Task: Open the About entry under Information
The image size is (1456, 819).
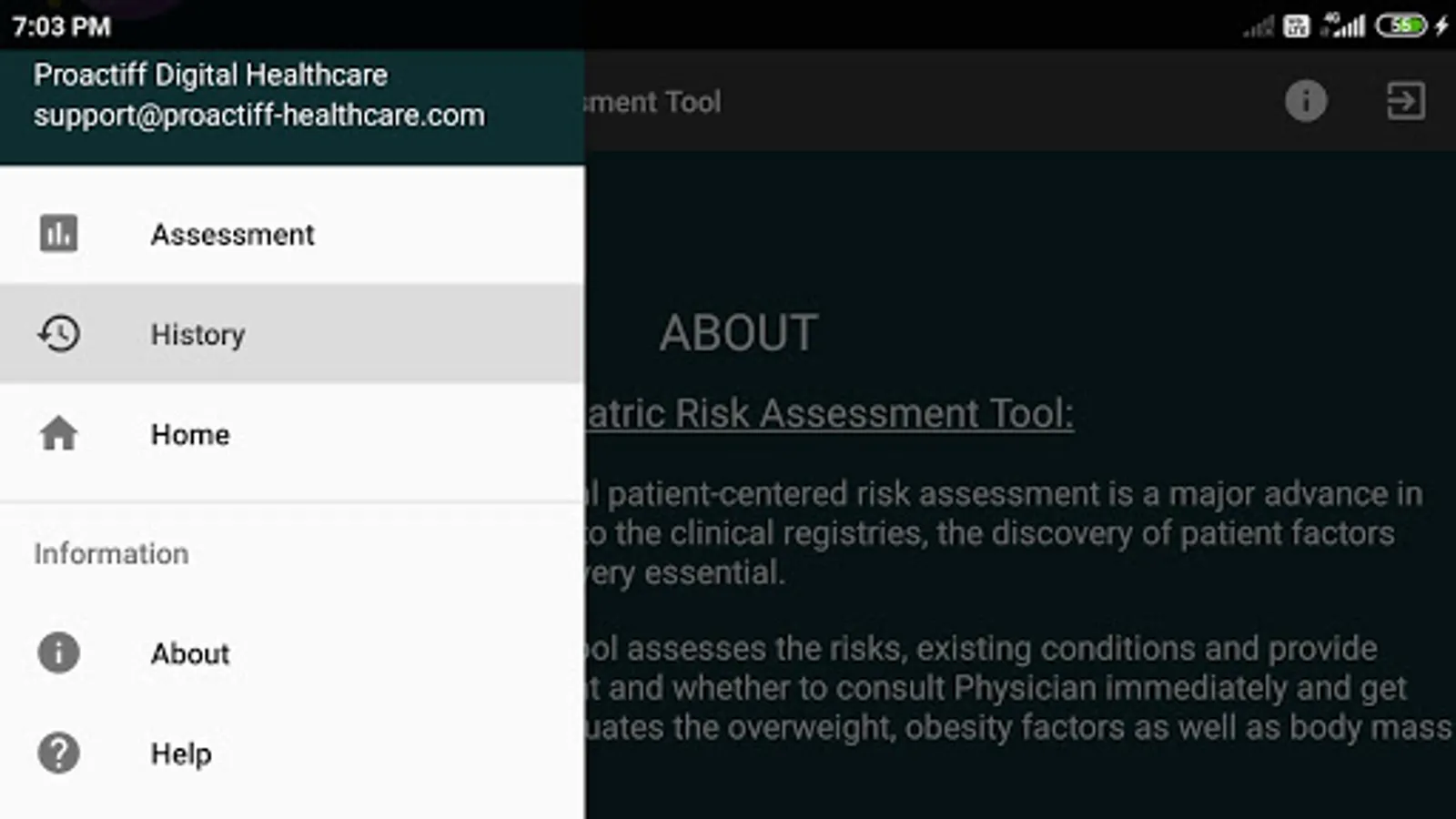Action: pyautogui.click(x=190, y=653)
